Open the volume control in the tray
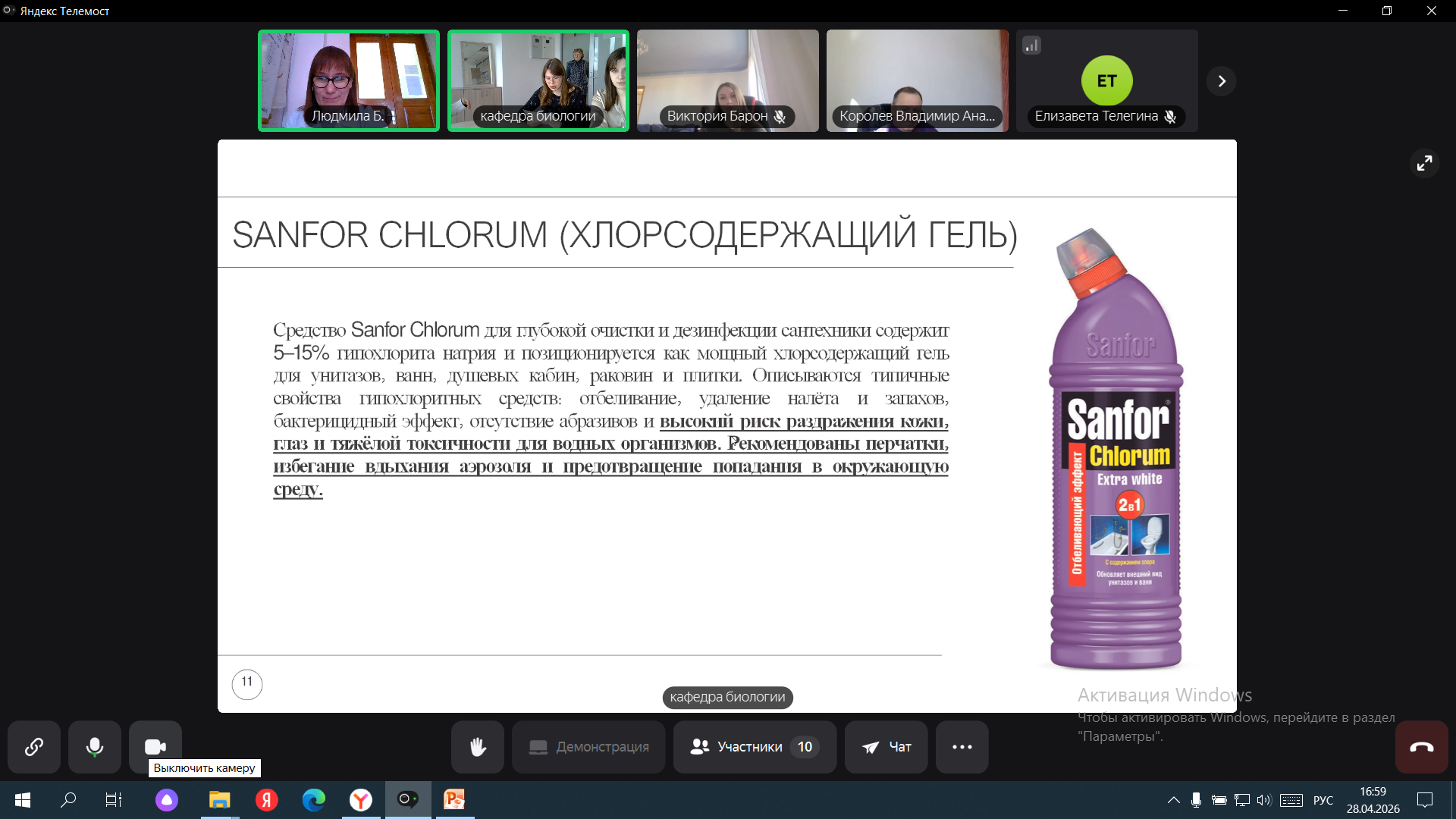 coord(1263,800)
